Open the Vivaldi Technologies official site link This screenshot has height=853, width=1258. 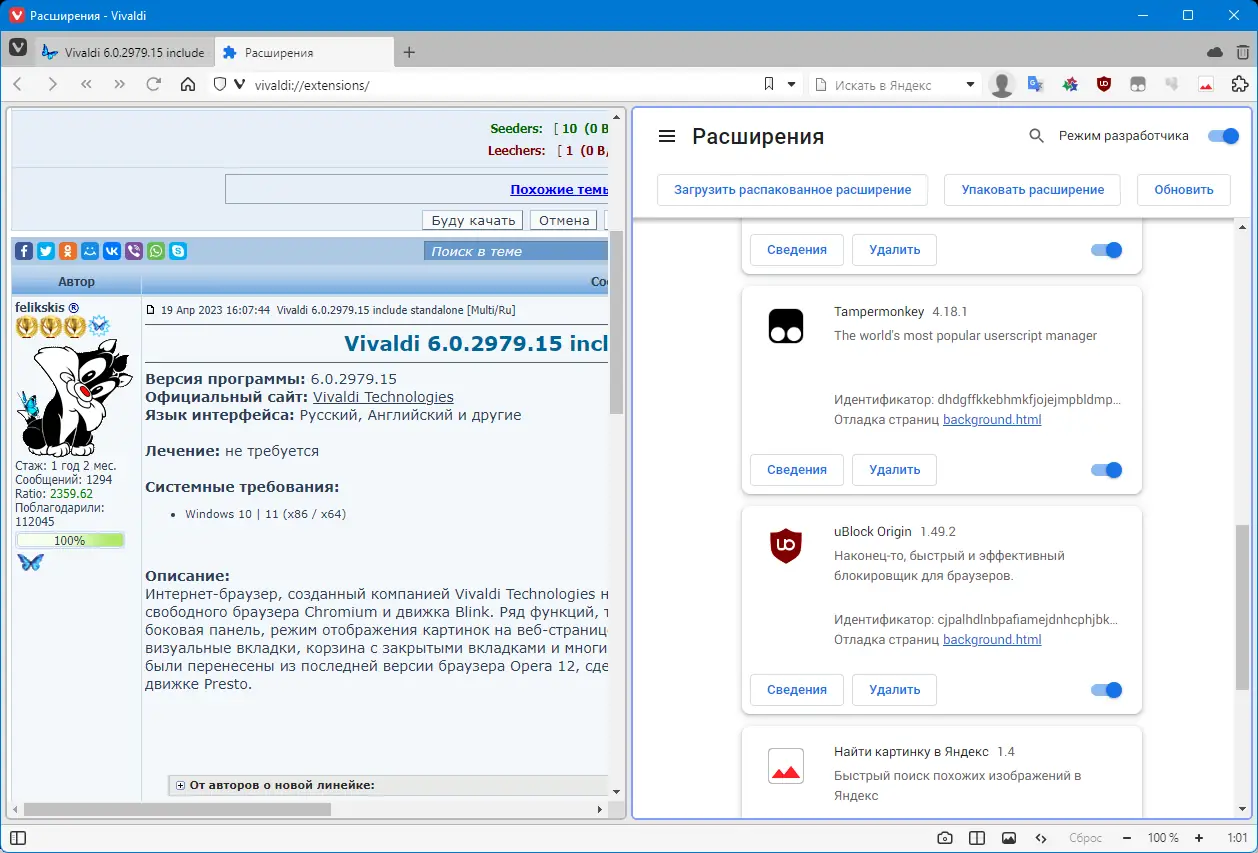pyautogui.click(x=383, y=397)
